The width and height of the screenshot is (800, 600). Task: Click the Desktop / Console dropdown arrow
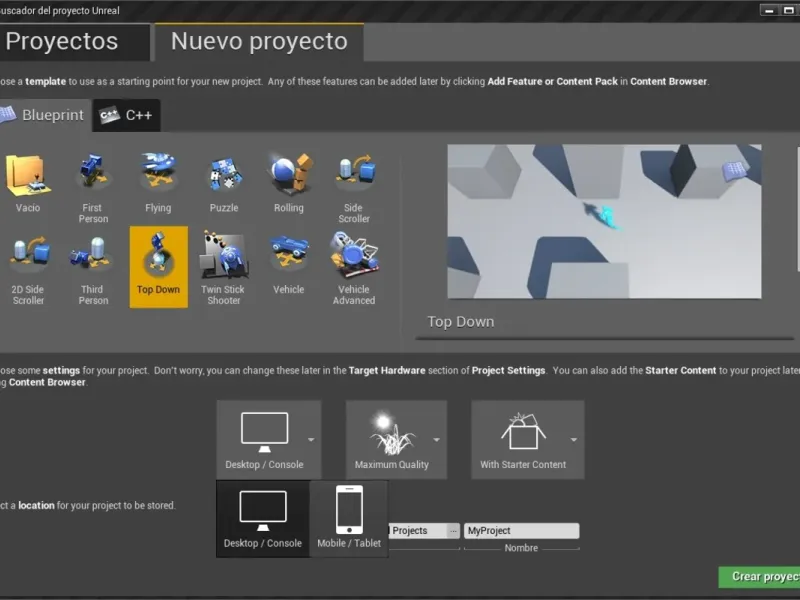click(311, 439)
